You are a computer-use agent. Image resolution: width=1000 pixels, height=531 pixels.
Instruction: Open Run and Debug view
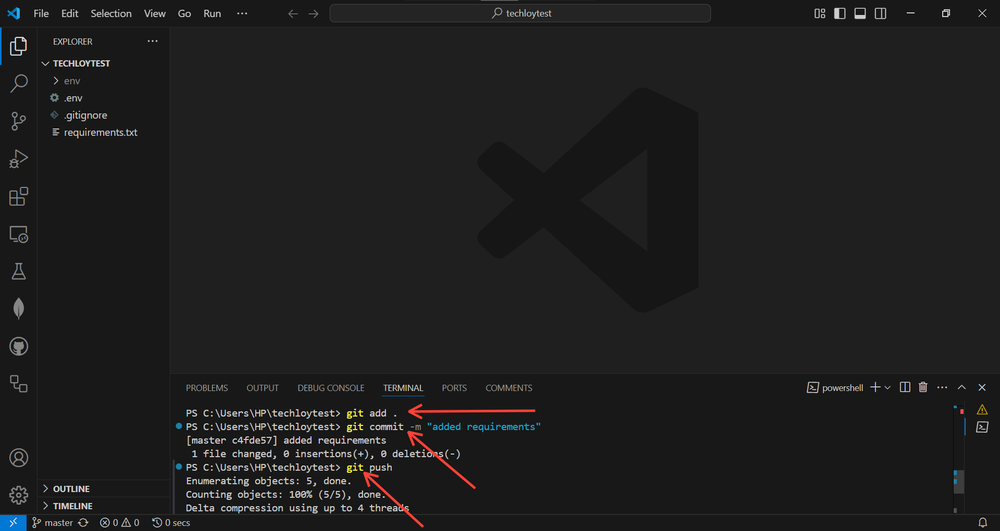(x=18, y=159)
